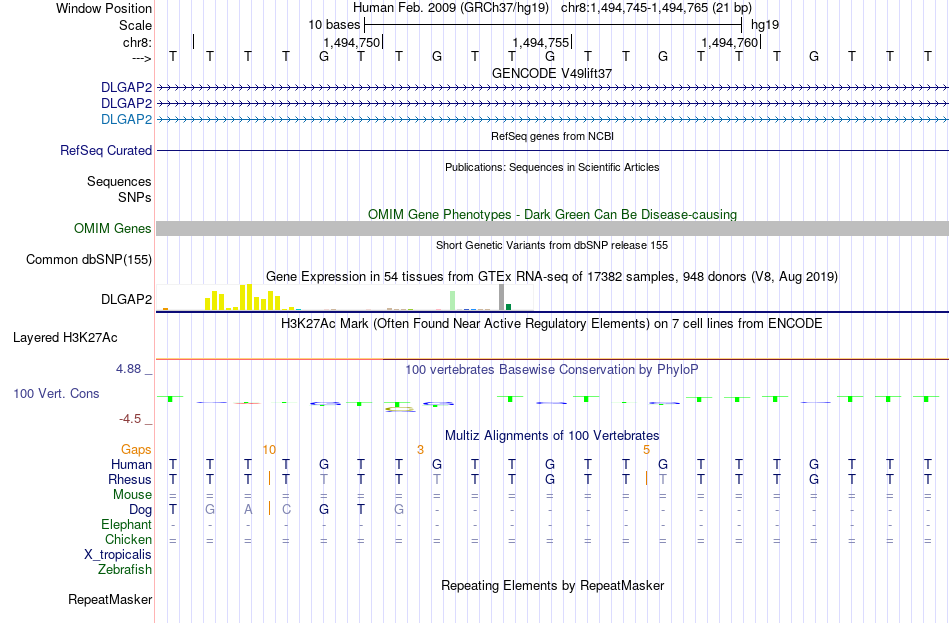This screenshot has width=950, height=623.
Task: Select the Elephant species label
Action: click(x=126, y=524)
